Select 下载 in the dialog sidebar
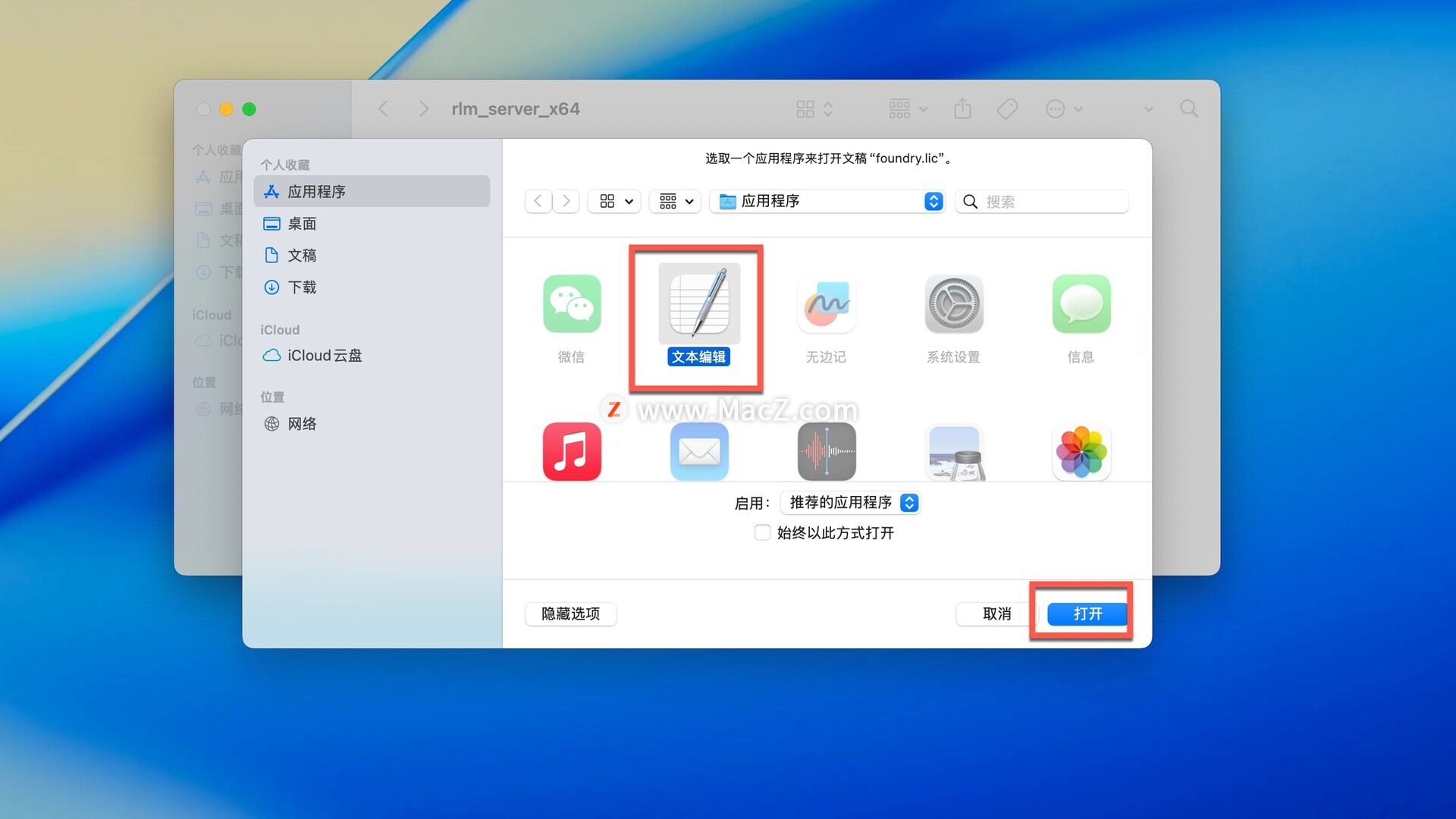The height and width of the screenshot is (819, 1456). (x=372, y=287)
